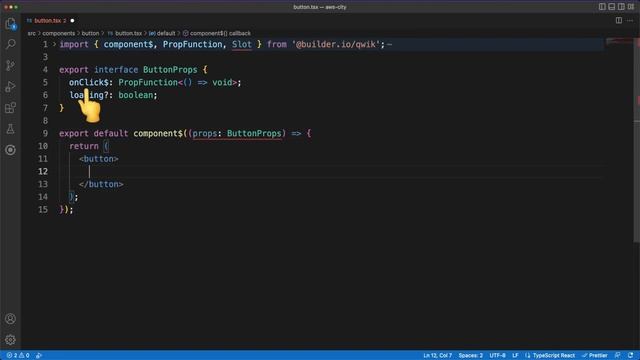The width and height of the screenshot is (640, 360).
Task: Click ButtonProps in interface declaration line 4
Action: tap(170, 70)
